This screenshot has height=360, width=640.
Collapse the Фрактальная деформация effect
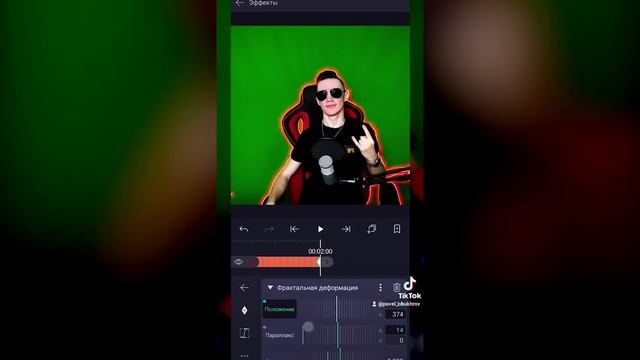(x=270, y=288)
